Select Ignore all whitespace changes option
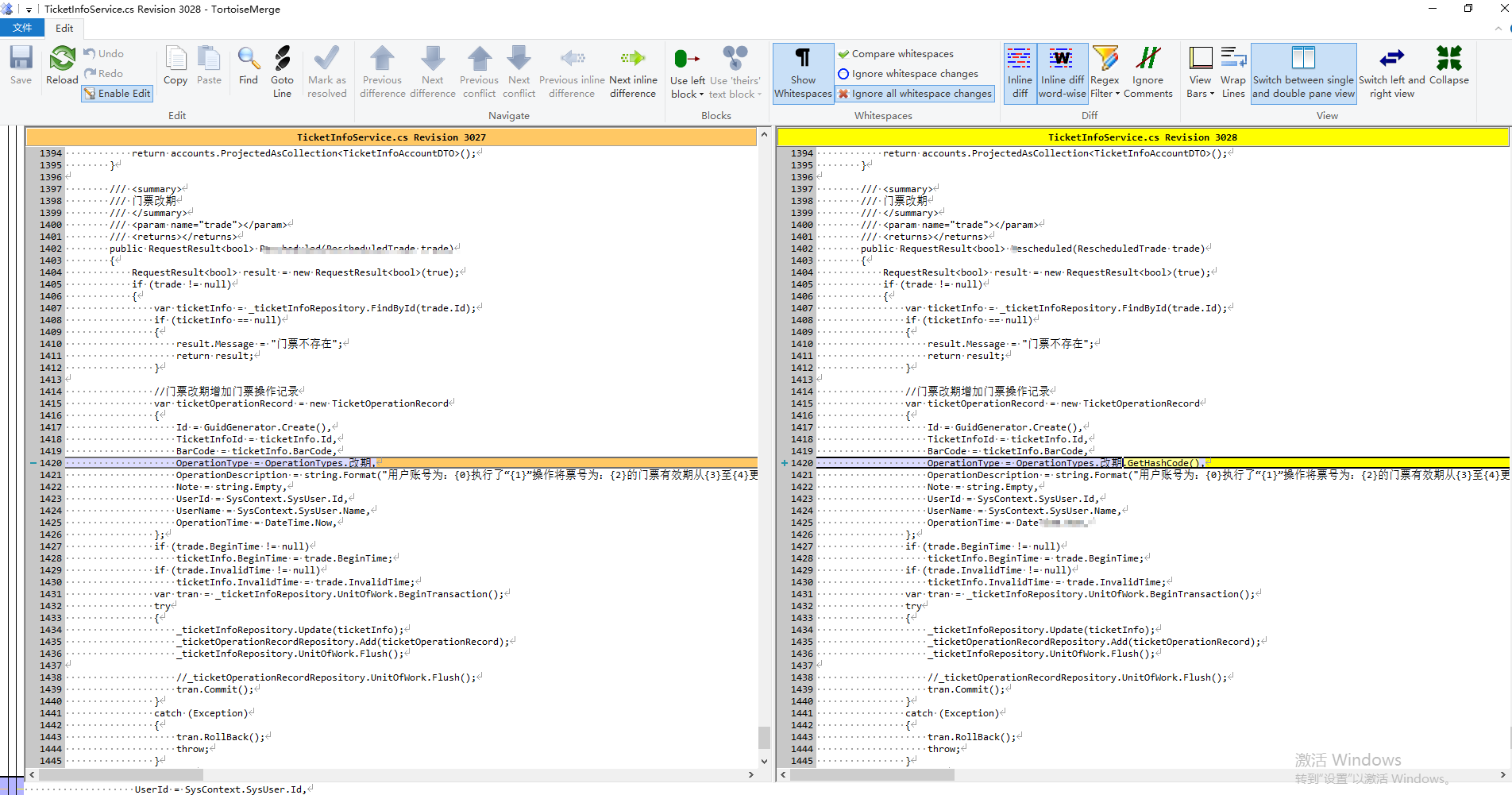This screenshot has width=1512, height=795. [915, 93]
